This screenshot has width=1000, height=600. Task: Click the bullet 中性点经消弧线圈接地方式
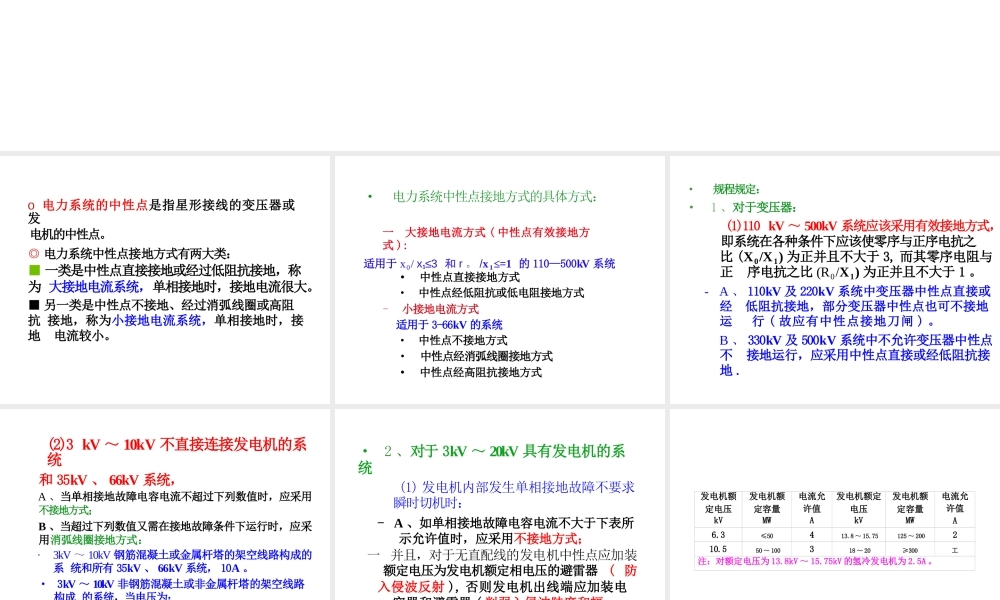coord(486,356)
